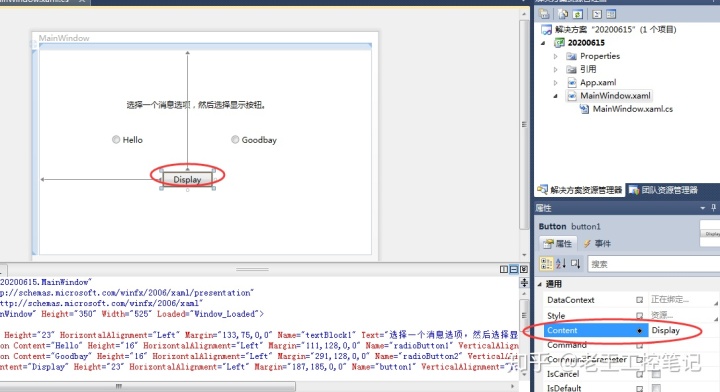The image size is (720, 392).
Task: Click the View Code toolbar icon
Action: pos(597,14)
